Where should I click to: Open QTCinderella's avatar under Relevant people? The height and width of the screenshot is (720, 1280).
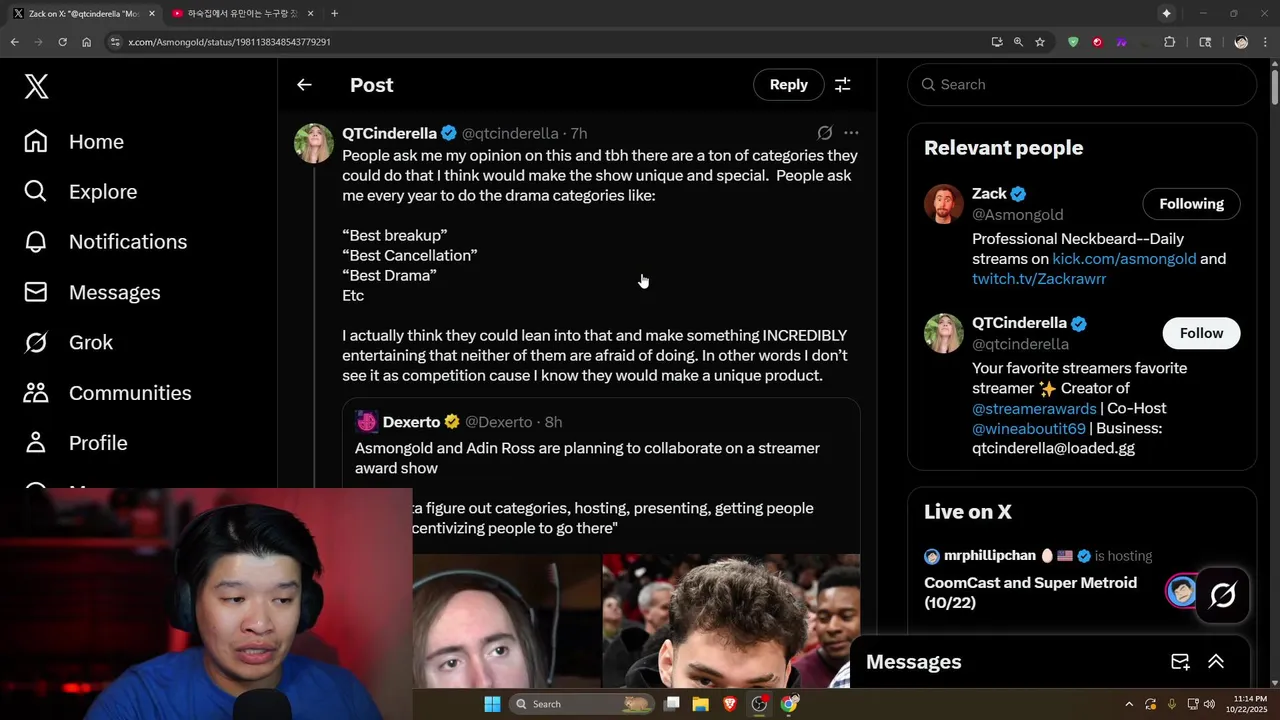point(943,333)
